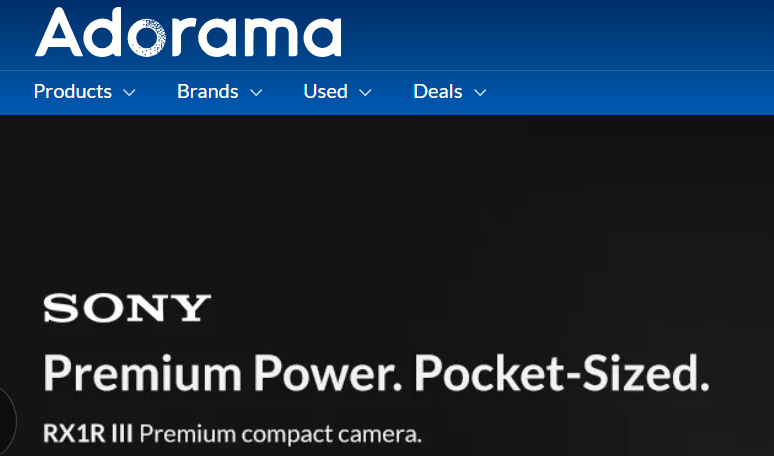Click the dotted circle 'o' in Adorama logo
Viewport: 774px width, 456px height.
147,38
